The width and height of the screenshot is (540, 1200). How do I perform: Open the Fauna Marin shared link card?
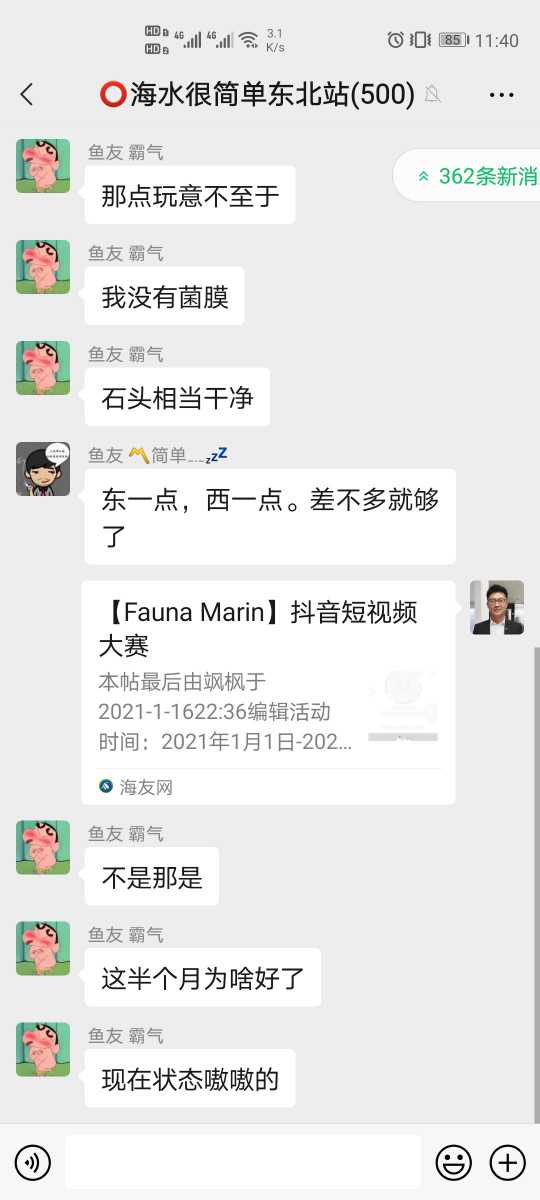(x=268, y=692)
